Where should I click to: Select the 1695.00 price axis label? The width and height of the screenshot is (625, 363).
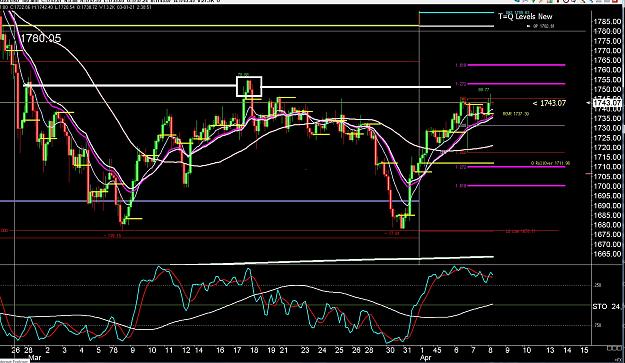(x=607, y=196)
